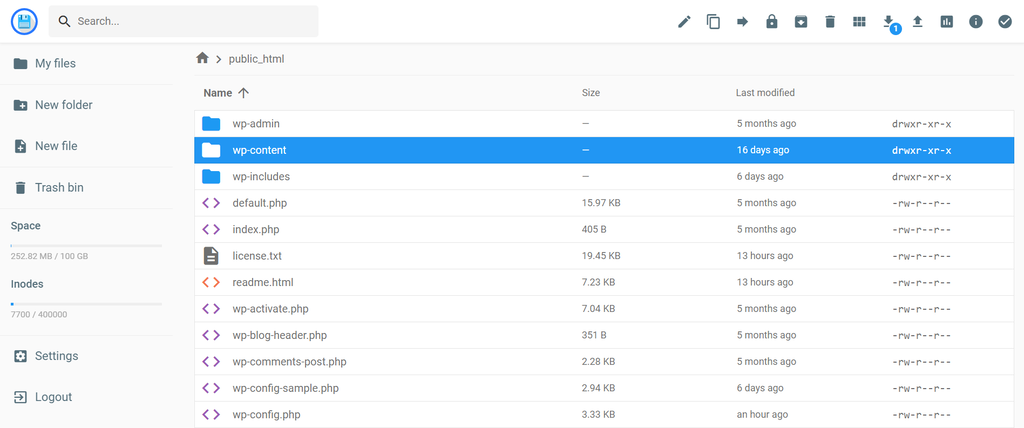Click the Search input field
The image size is (1024, 428).
coord(190,21)
